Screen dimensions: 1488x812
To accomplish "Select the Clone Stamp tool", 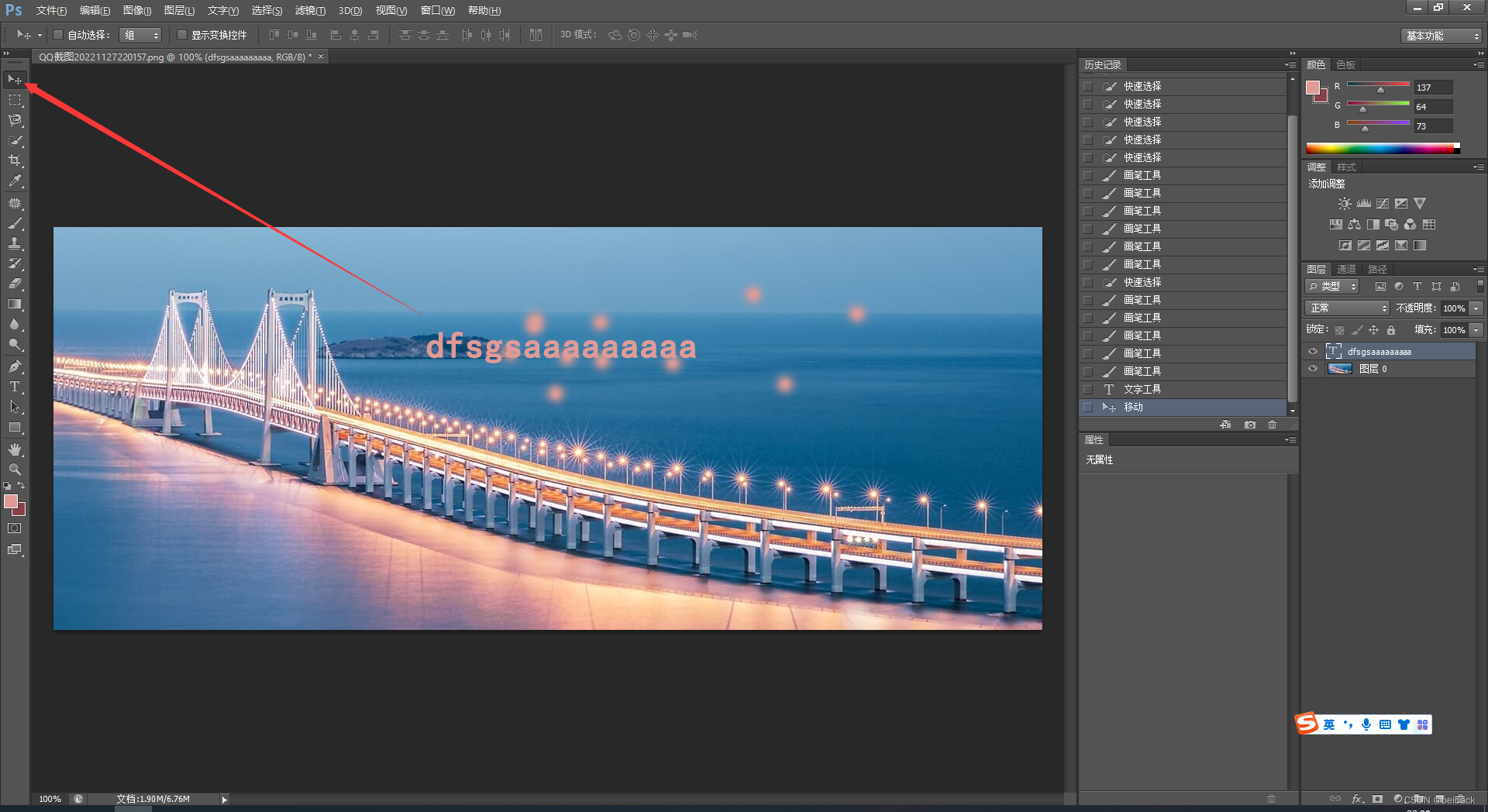I will coord(15,243).
